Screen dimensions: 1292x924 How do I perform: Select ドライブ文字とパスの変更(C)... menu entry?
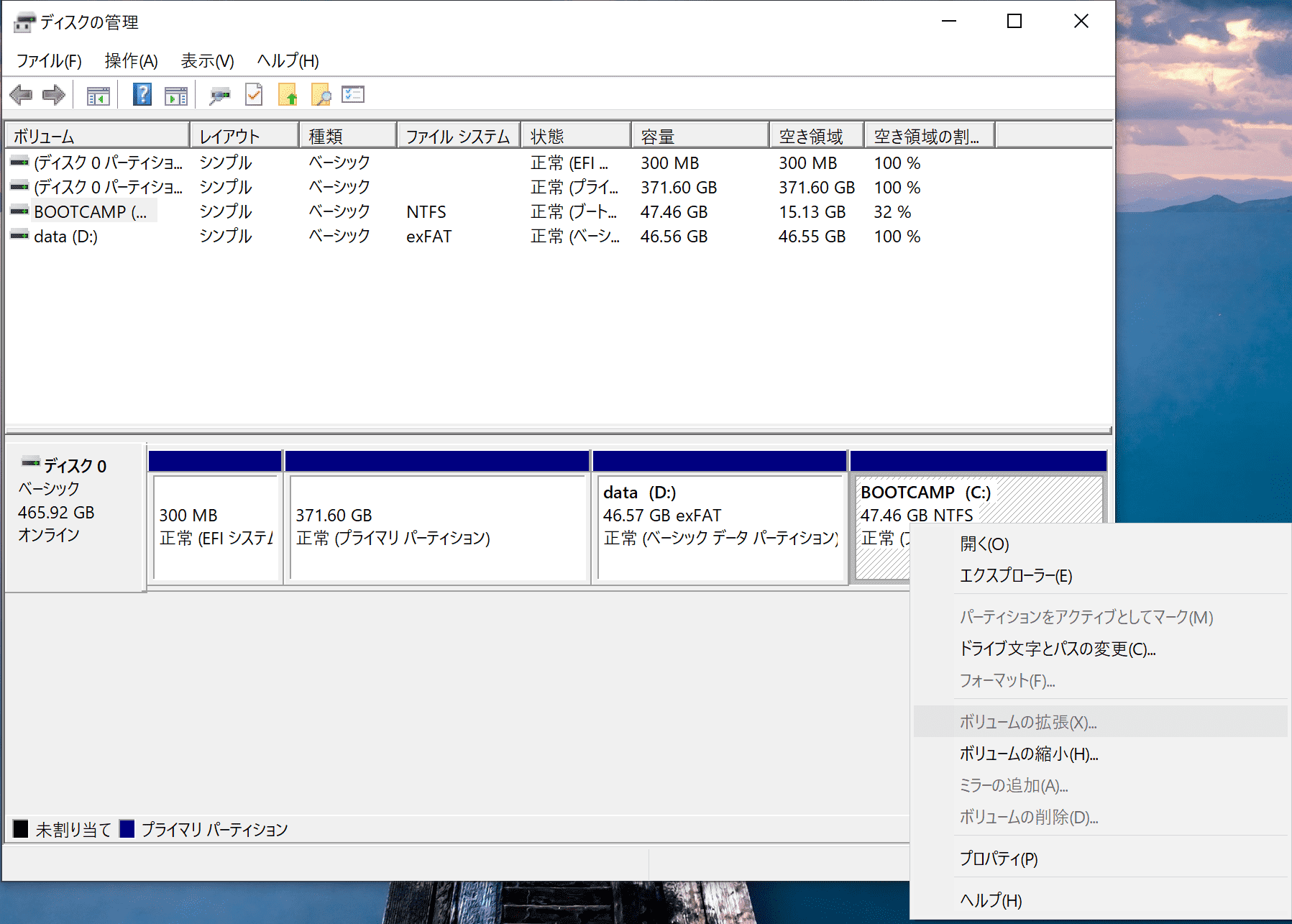[x=1099, y=649]
